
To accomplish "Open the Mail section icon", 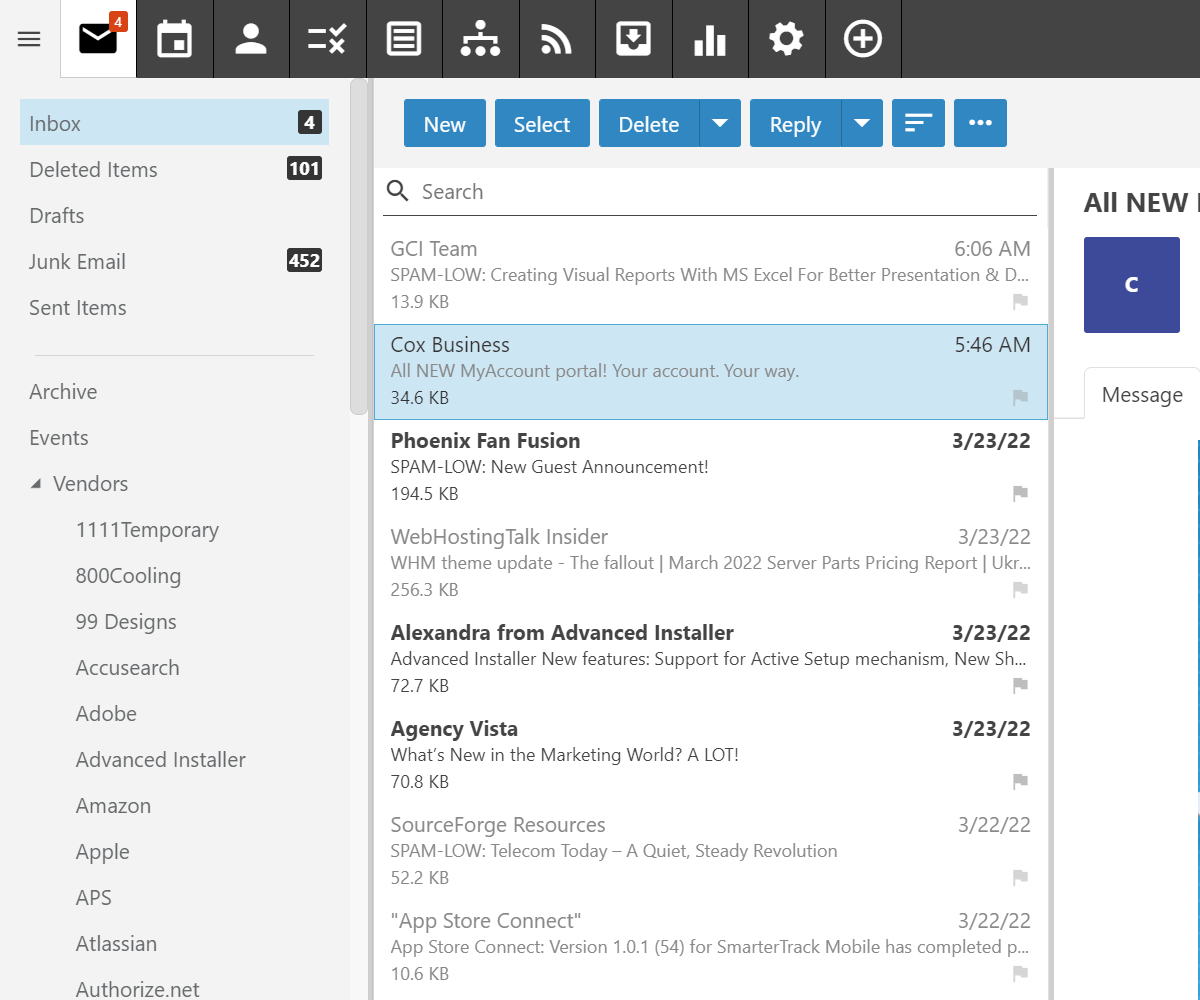I will point(98,39).
